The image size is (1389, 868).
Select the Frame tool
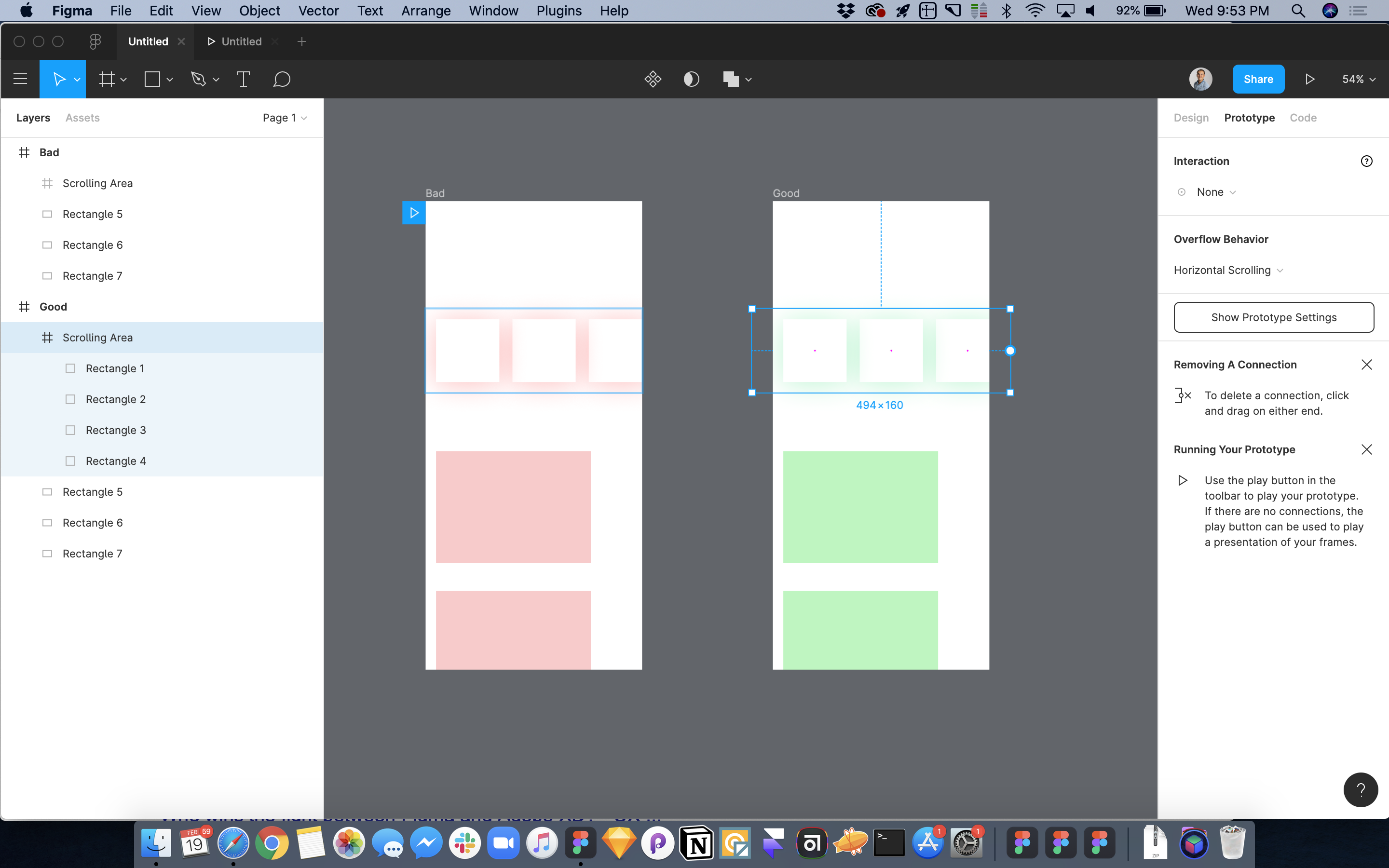(107, 79)
